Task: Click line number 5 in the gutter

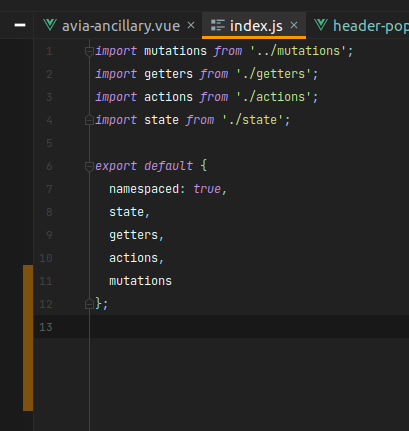Action: (49, 143)
